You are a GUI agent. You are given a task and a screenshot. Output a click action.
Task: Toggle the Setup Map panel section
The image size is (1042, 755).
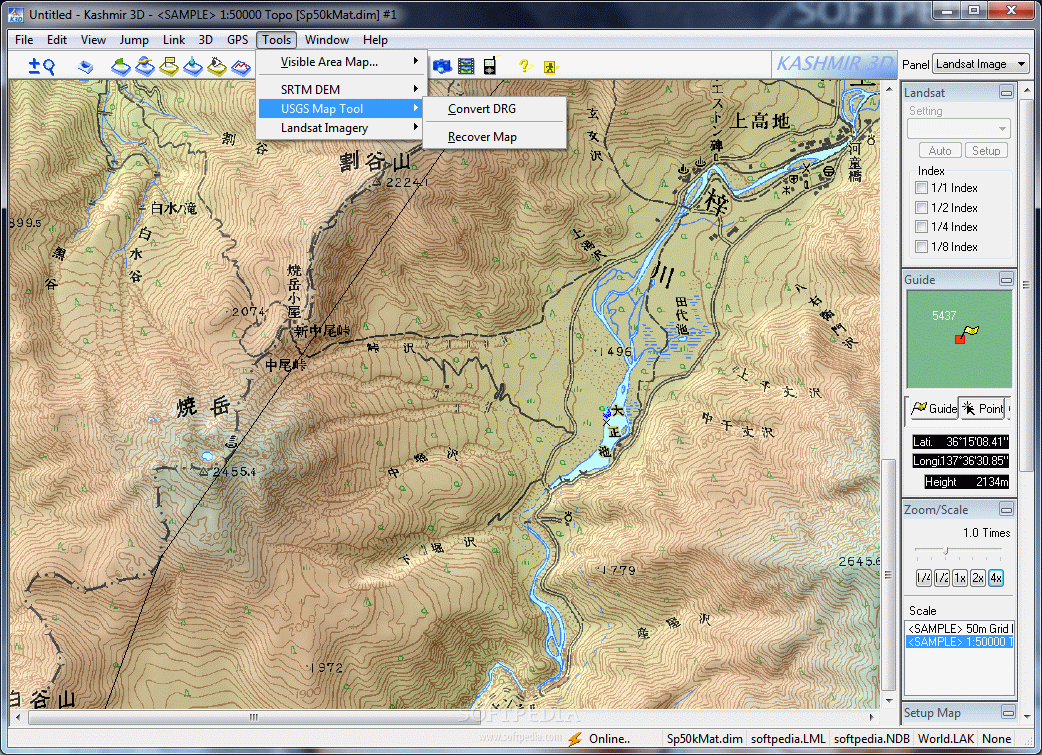pos(1007,712)
